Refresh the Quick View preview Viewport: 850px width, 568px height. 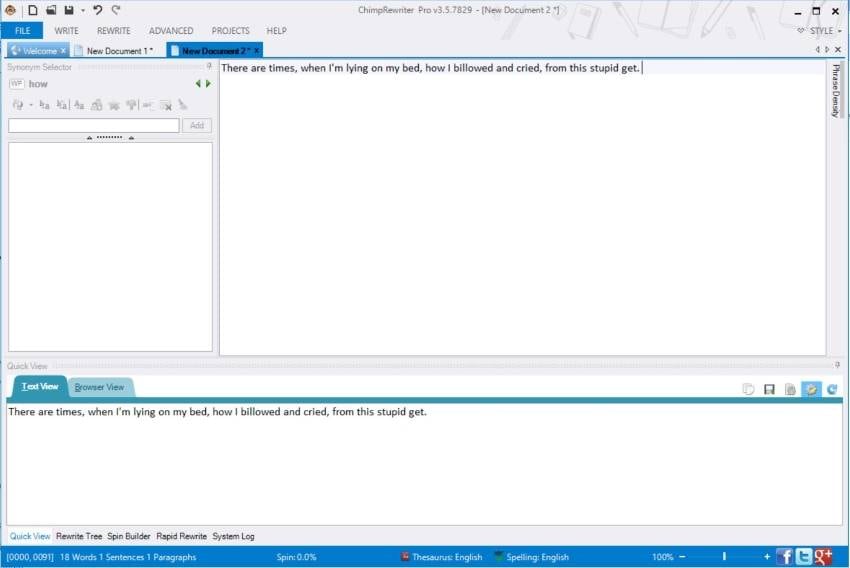(x=832, y=389)
